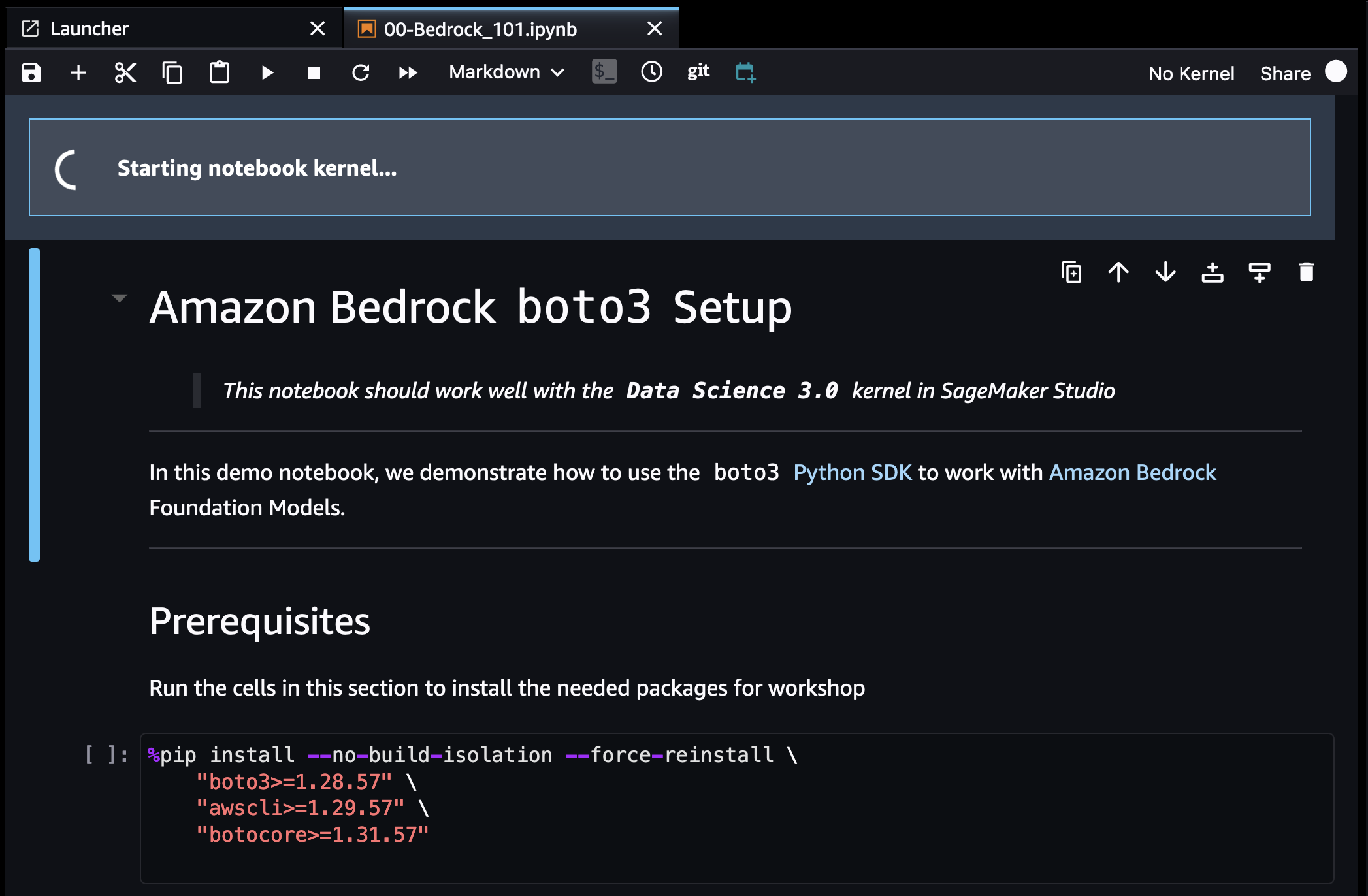Run the selected cell

click(267, 72)
